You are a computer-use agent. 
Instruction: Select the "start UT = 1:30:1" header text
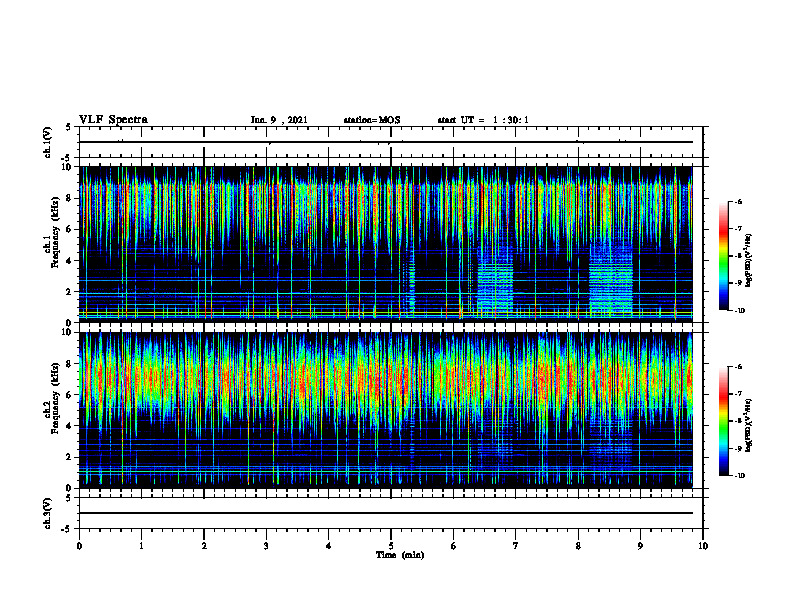(x=483, y=120)
